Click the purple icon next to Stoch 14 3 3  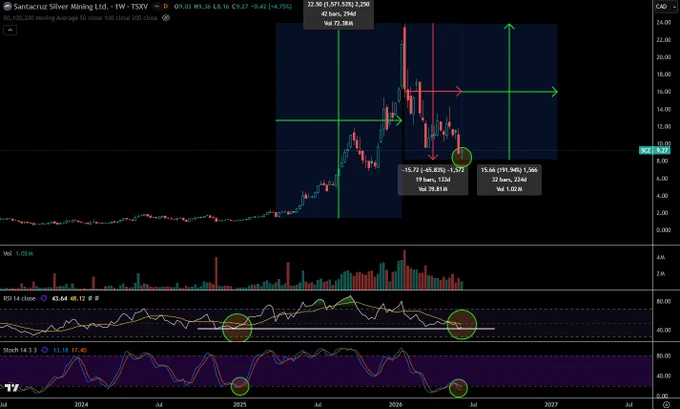(45, 350)
